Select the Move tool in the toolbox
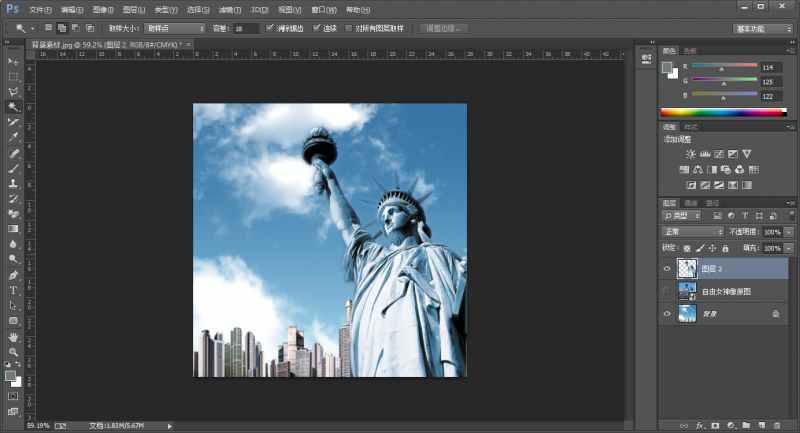The image size is (800, 433). tap(14, 61)
